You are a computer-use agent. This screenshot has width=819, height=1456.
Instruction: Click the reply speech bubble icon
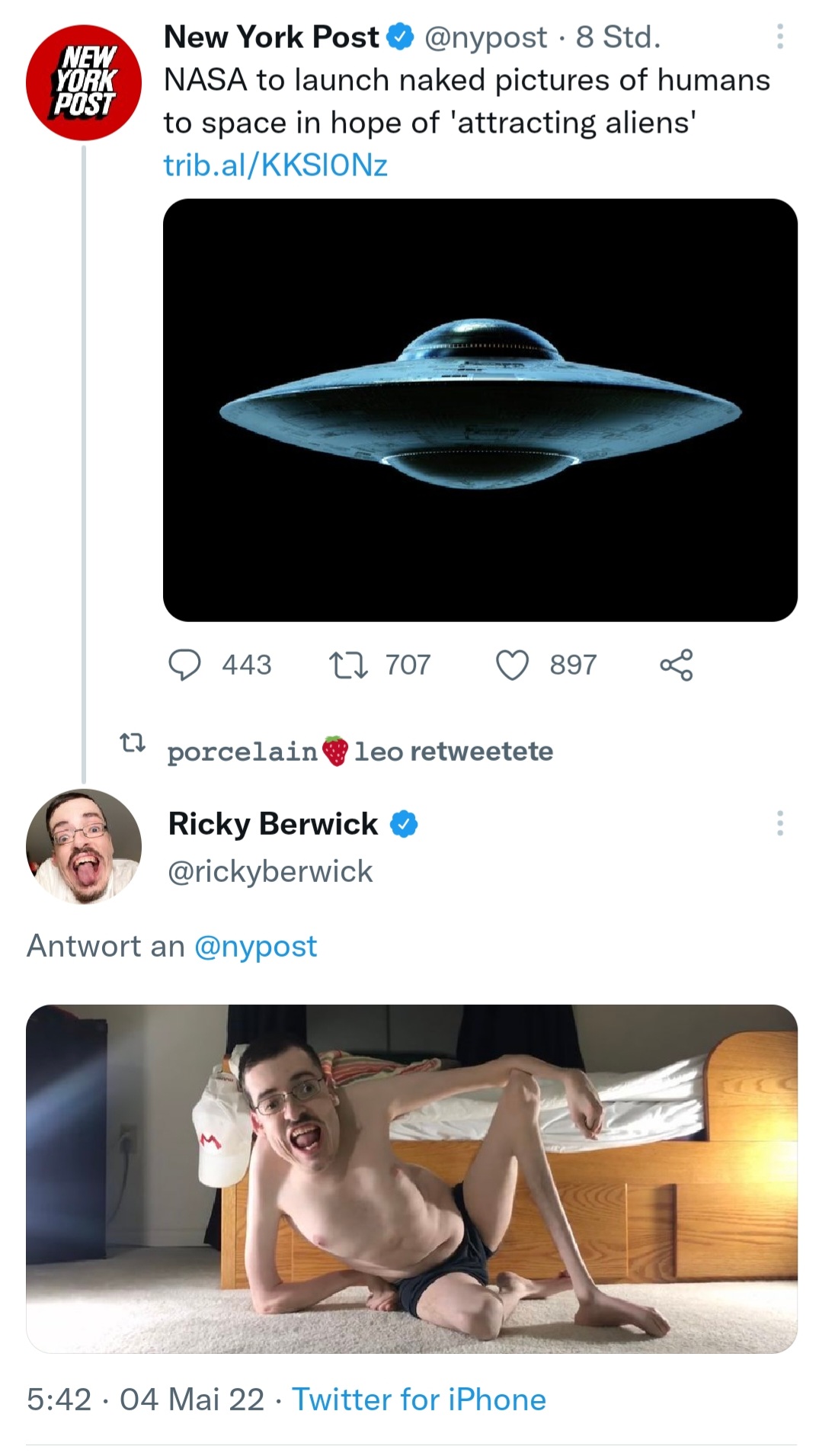tap(184, 665)
